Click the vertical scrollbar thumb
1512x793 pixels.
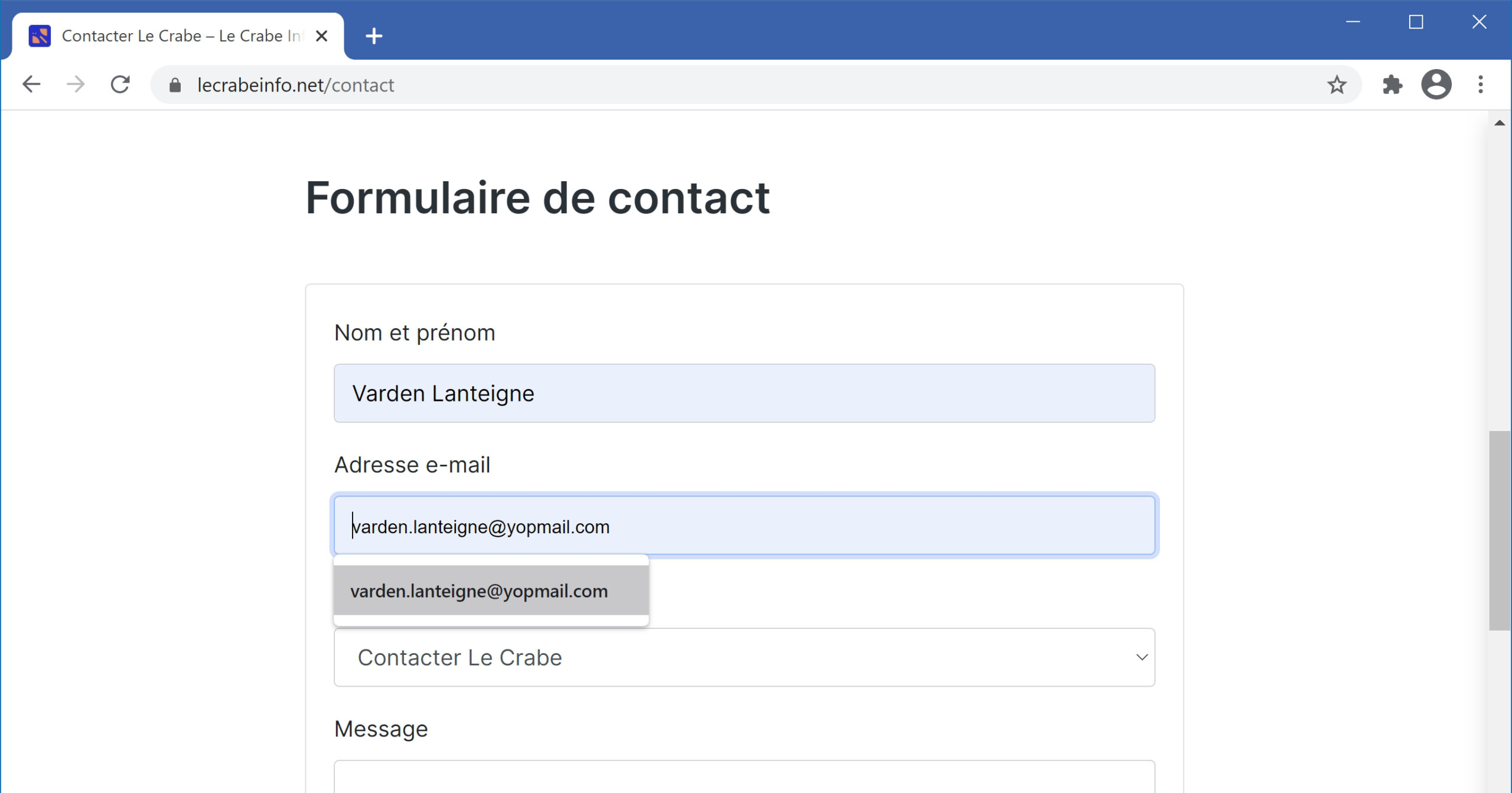pos(1500,531)
